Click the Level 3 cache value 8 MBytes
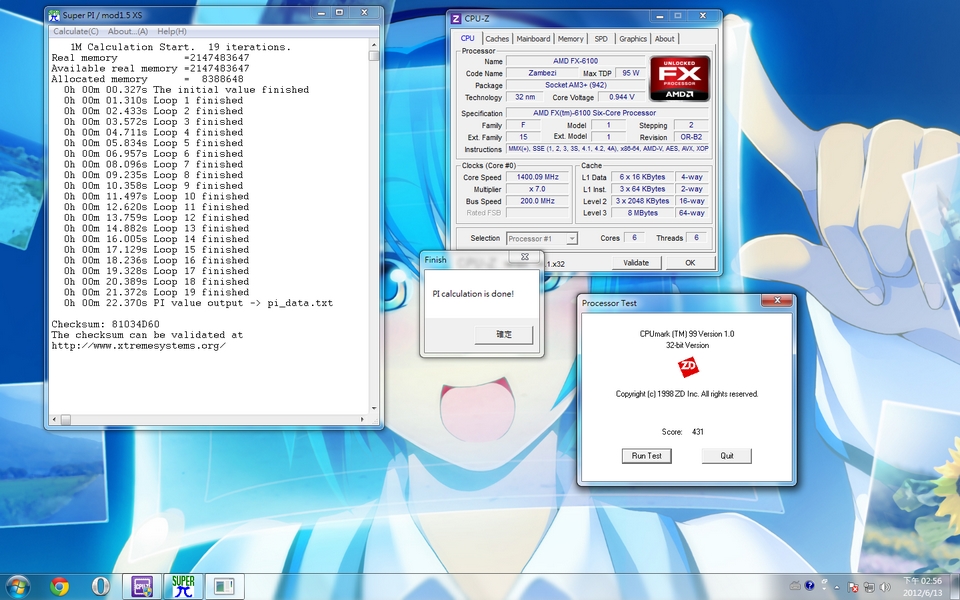 (642, 213)
